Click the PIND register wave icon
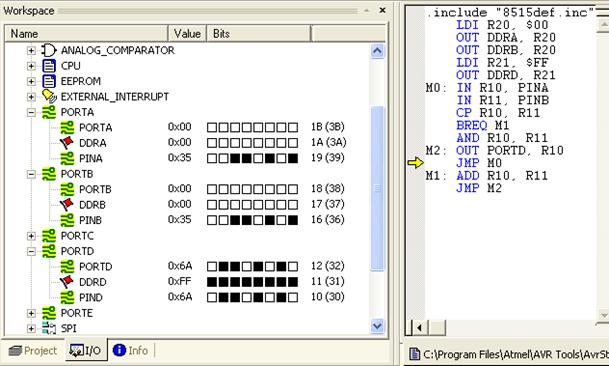 coord(67,297)
